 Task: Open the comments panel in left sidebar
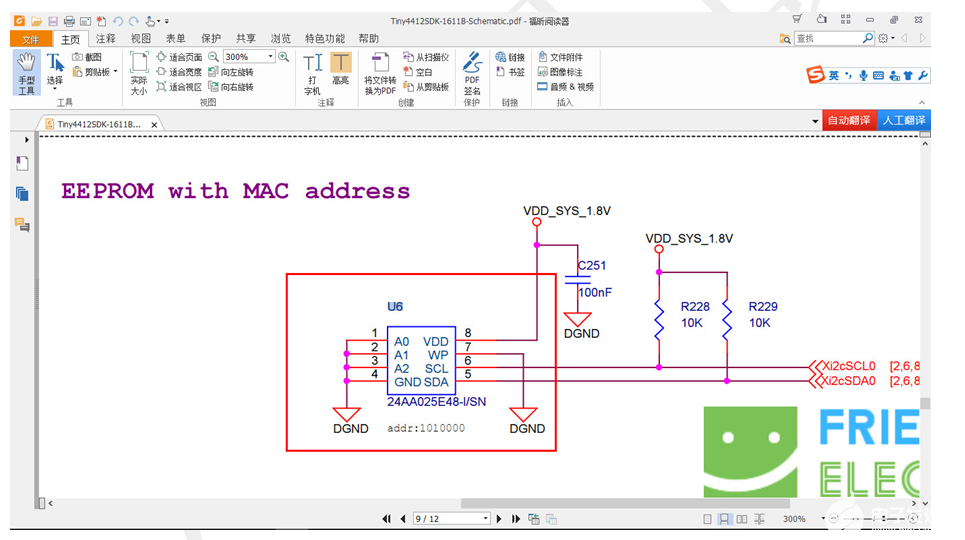(x=22, y=225)
